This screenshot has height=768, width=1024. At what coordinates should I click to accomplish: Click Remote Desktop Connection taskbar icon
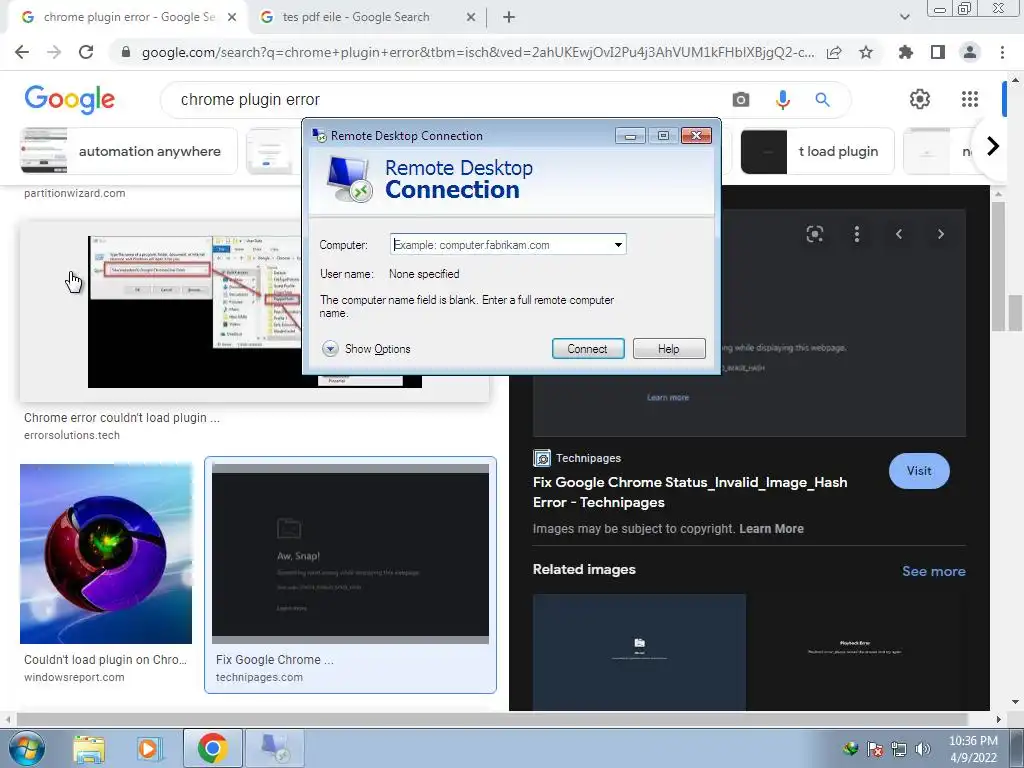(275, 748)
